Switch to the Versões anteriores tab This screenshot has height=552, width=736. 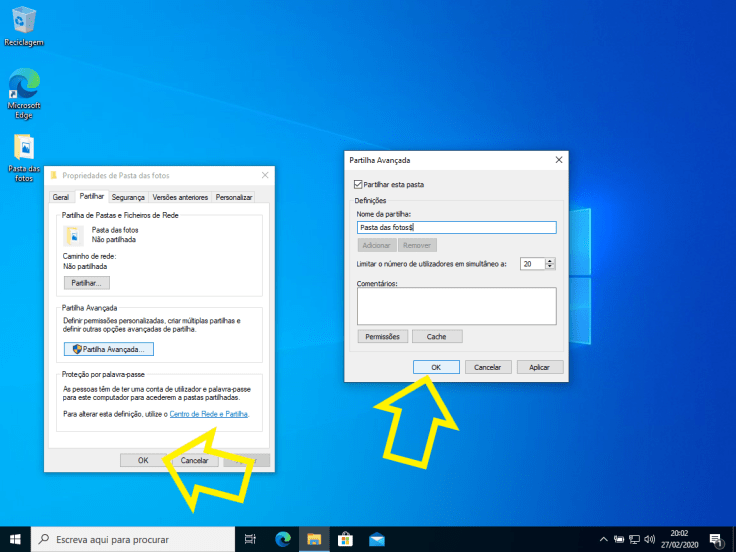point(180,198)
